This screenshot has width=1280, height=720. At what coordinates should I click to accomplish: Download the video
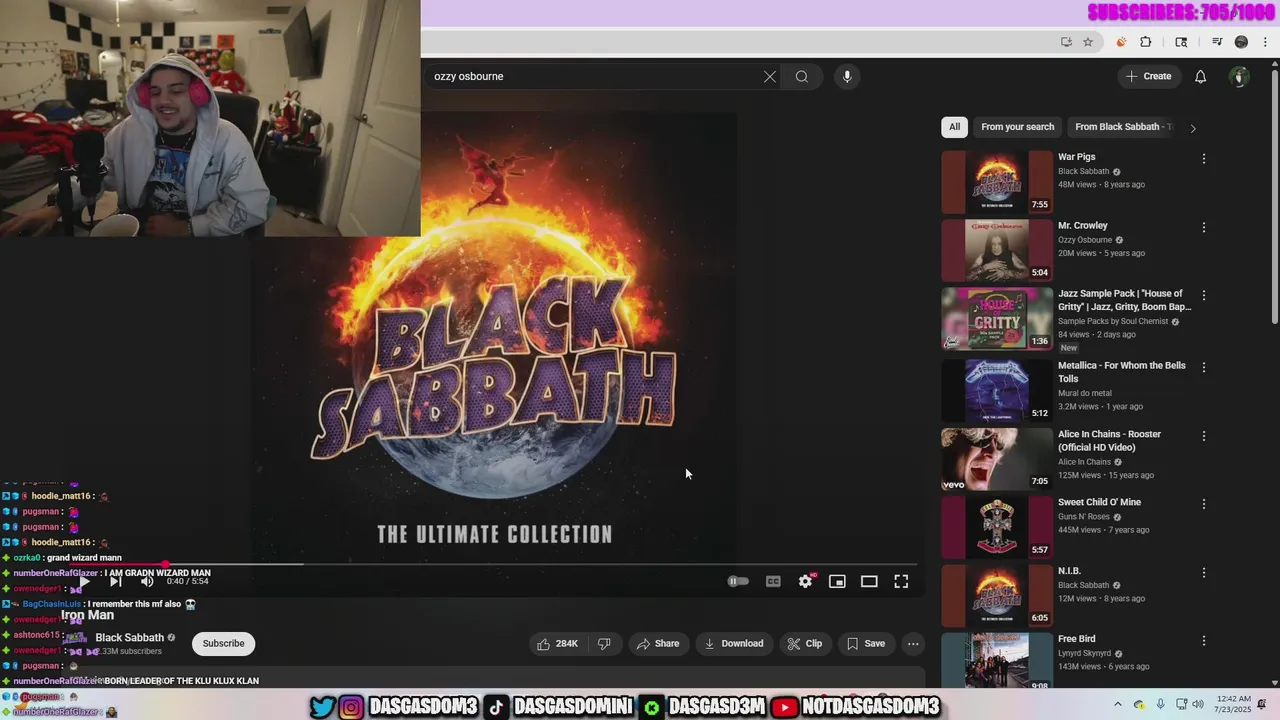coord(734,644)
